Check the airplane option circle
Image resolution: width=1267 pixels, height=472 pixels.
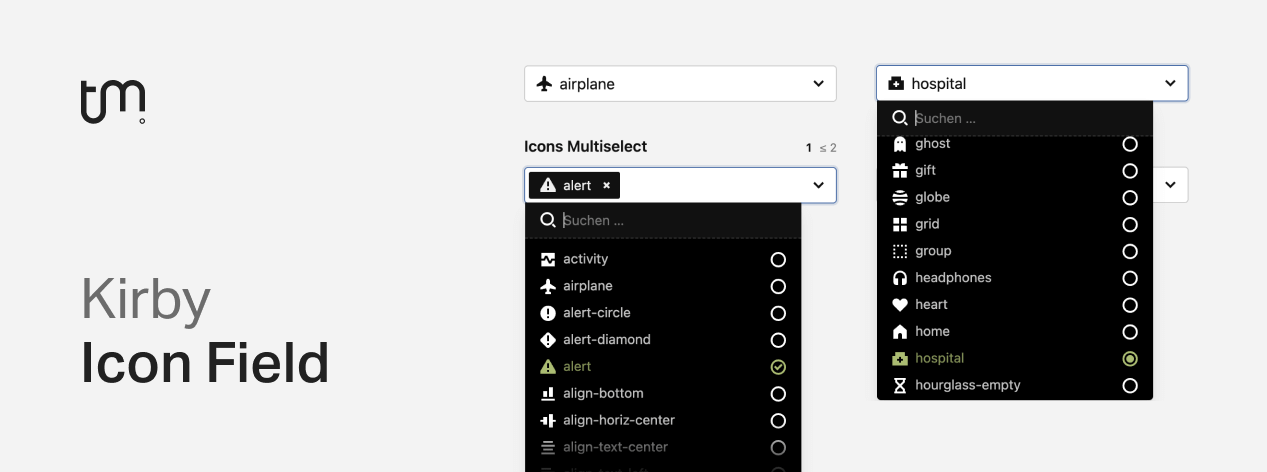click(x=778, y=286)
